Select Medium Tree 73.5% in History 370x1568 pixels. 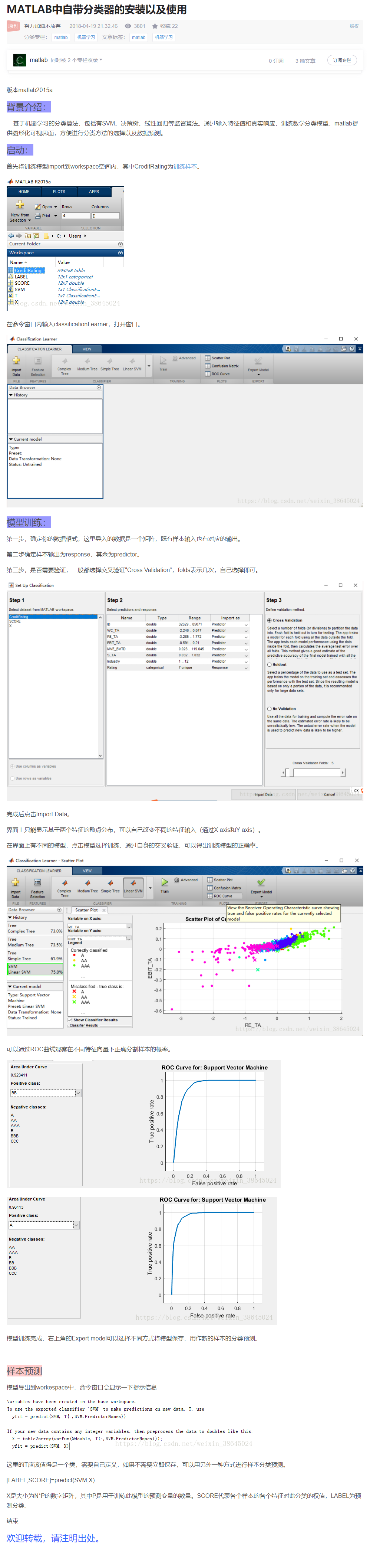click(x=35, y=942)
